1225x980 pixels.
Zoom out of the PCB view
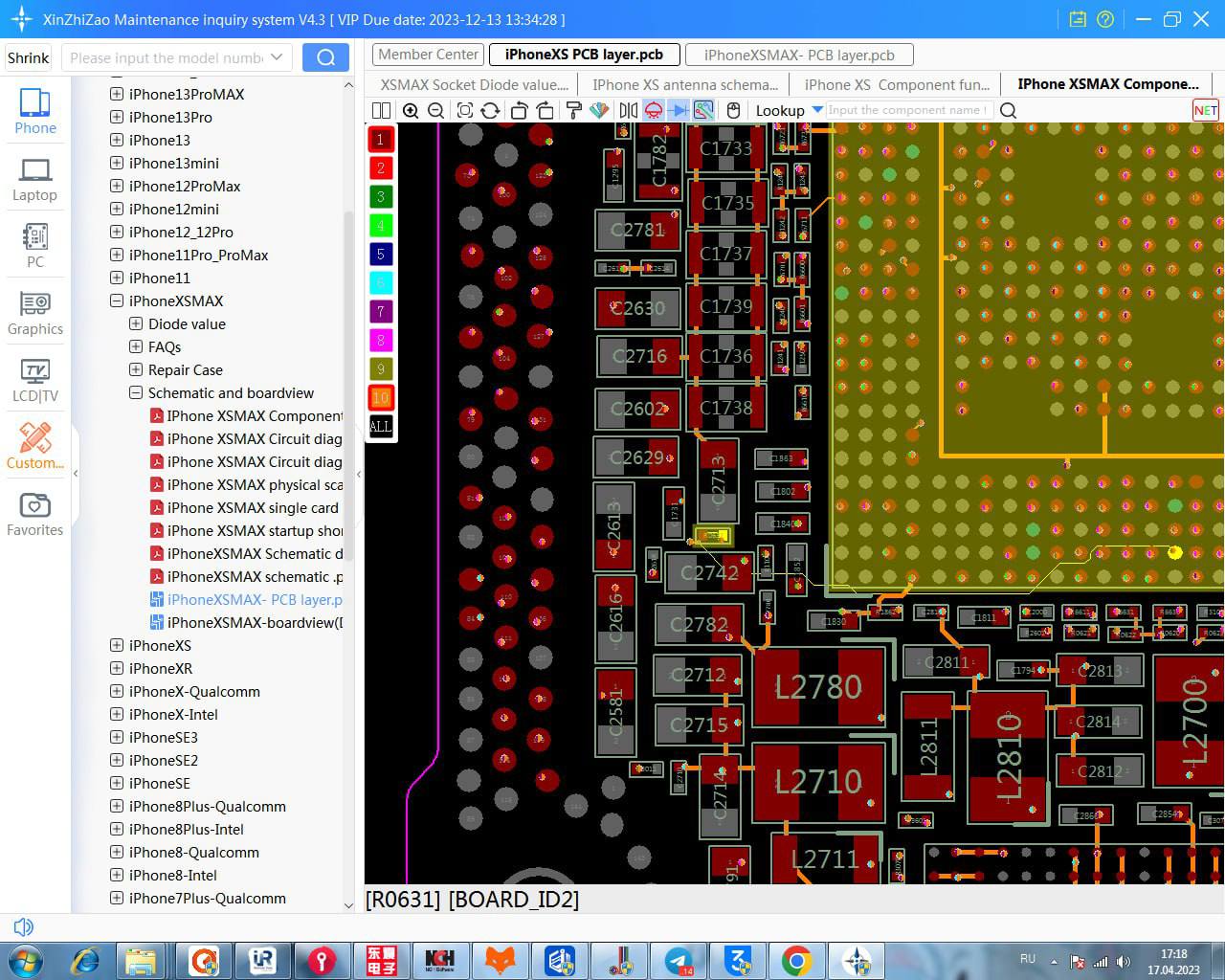[435, 110]
